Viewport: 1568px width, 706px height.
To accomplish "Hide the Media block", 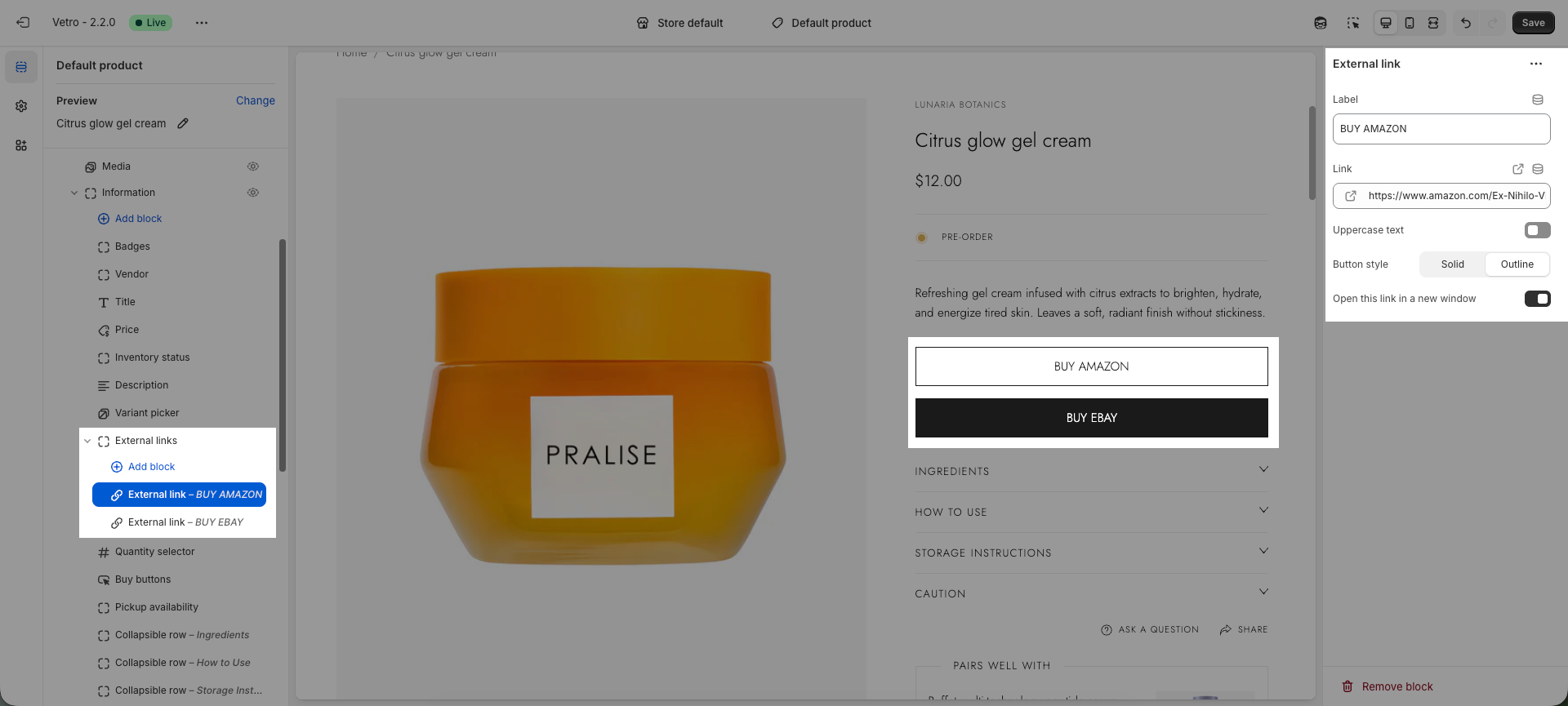I will [x=253, y=167].
